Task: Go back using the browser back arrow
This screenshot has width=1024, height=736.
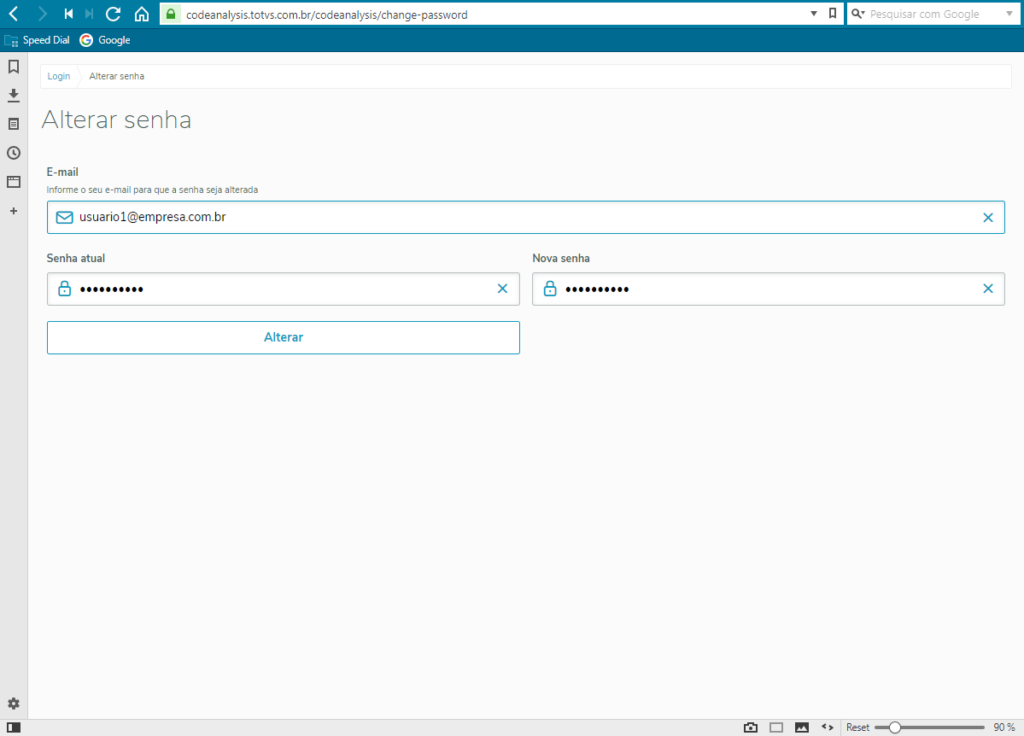Action: point(14,14)
